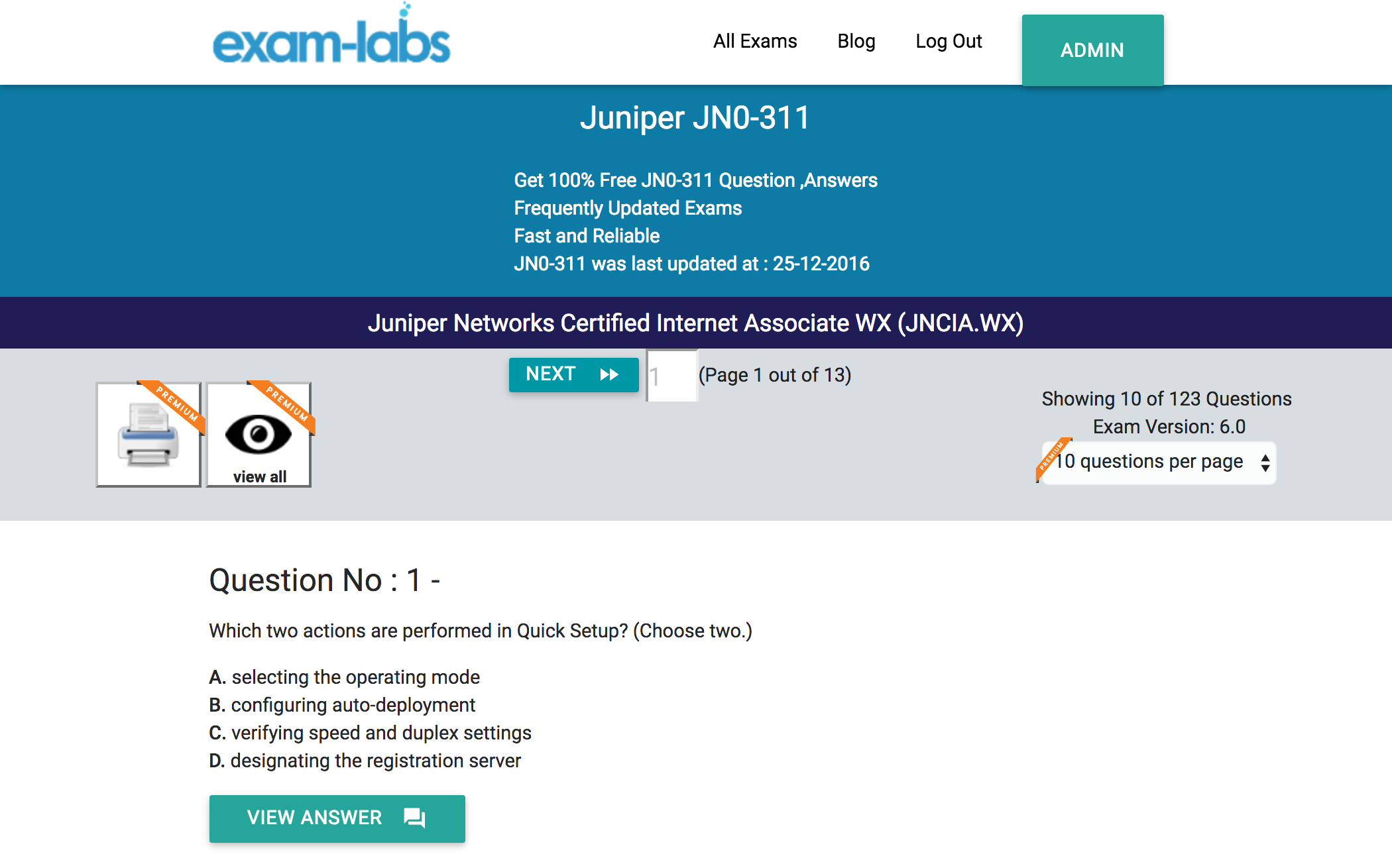Click the JNCIA.WX certification title banner
This screenshot has height=868, width=1392.
click(696, 323)
